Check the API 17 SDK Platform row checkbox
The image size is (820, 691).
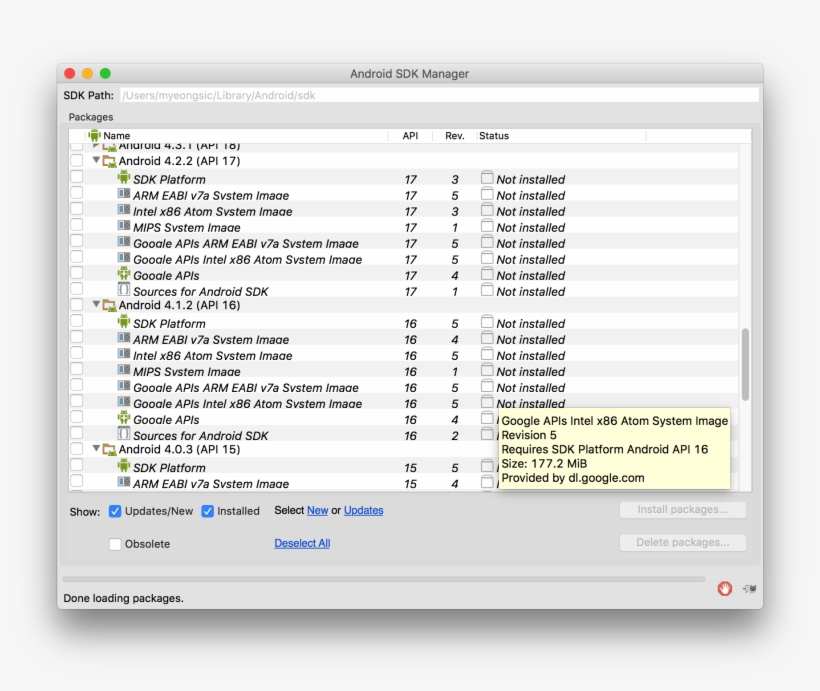(x=76, y=176)
